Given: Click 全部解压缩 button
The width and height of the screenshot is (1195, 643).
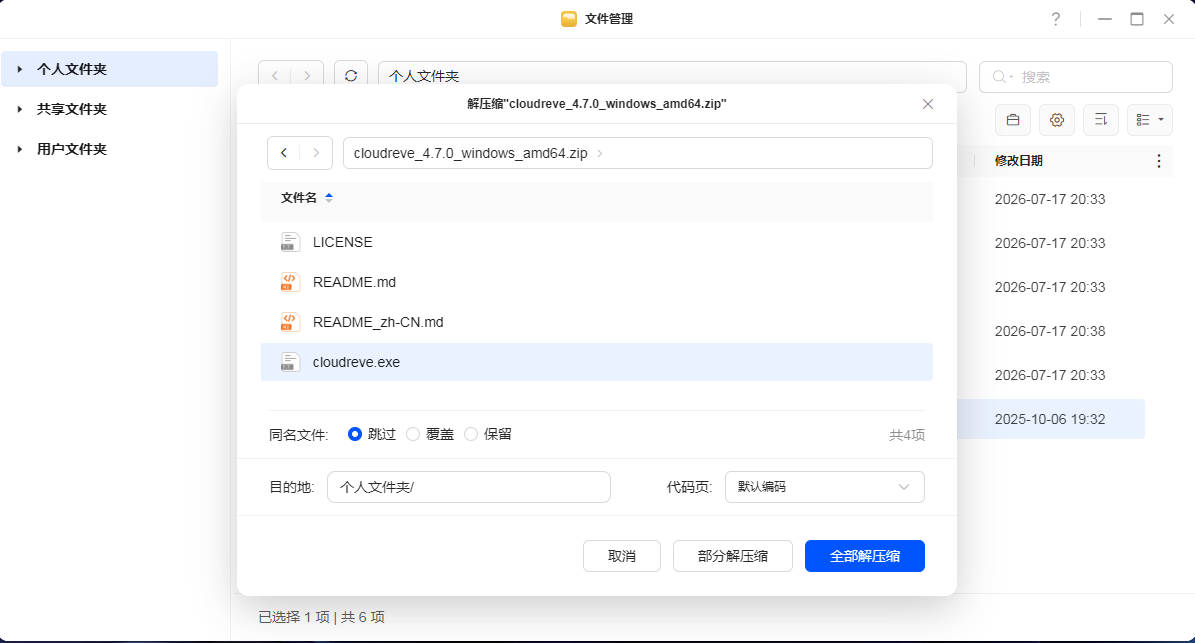Looking at the screenshot, I should [865, 556].
